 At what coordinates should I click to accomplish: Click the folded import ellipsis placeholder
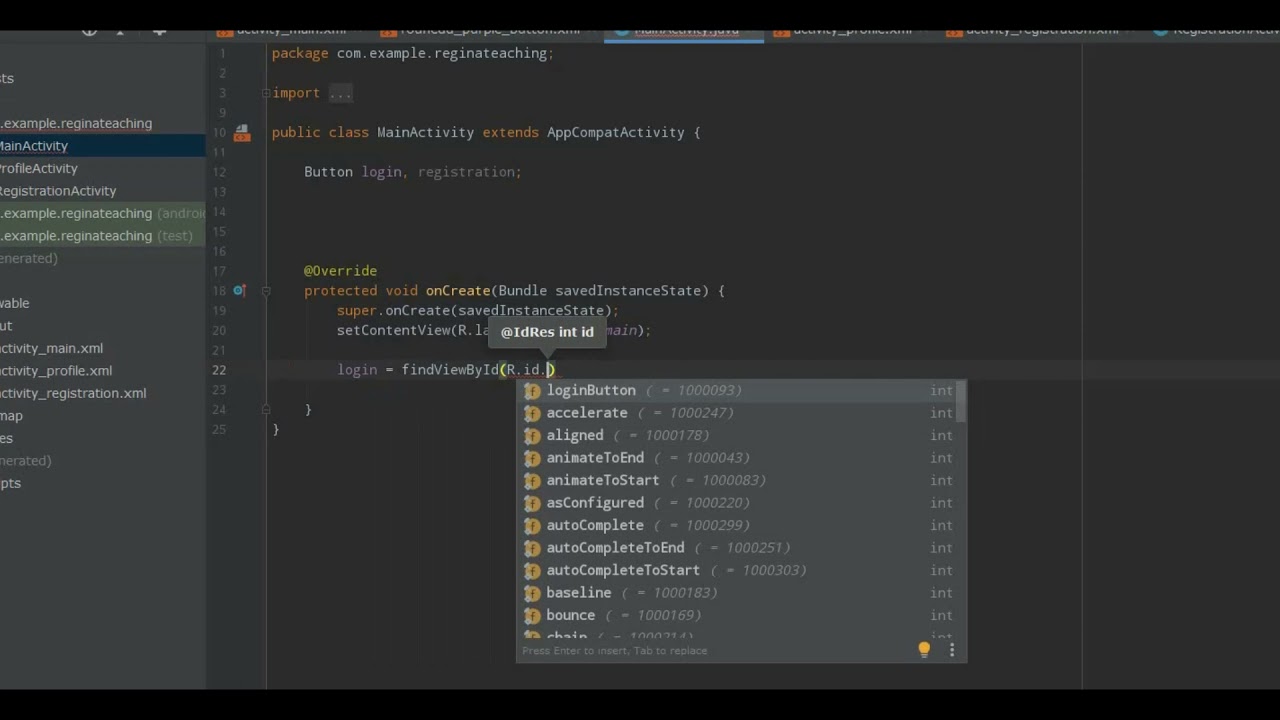point(340,93)
